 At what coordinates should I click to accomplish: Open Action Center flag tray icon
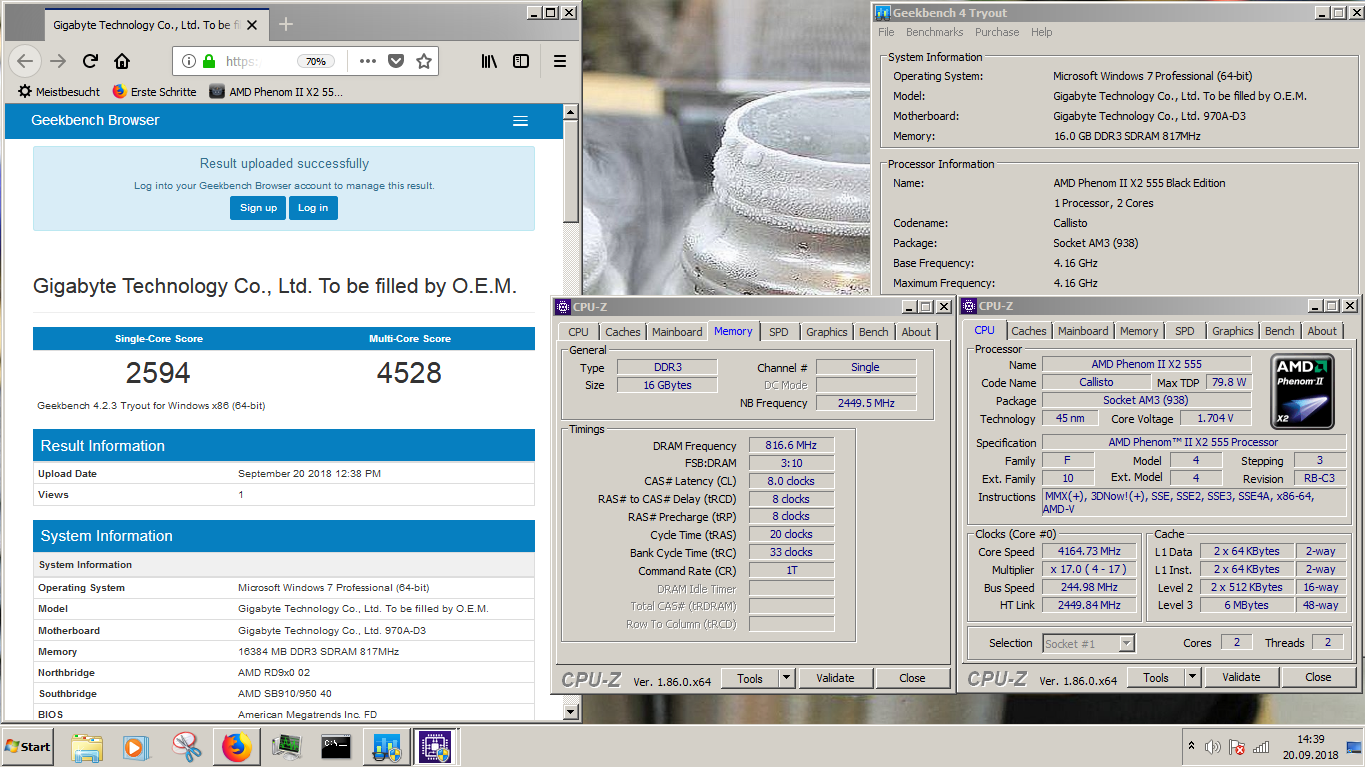[1237, 747]
